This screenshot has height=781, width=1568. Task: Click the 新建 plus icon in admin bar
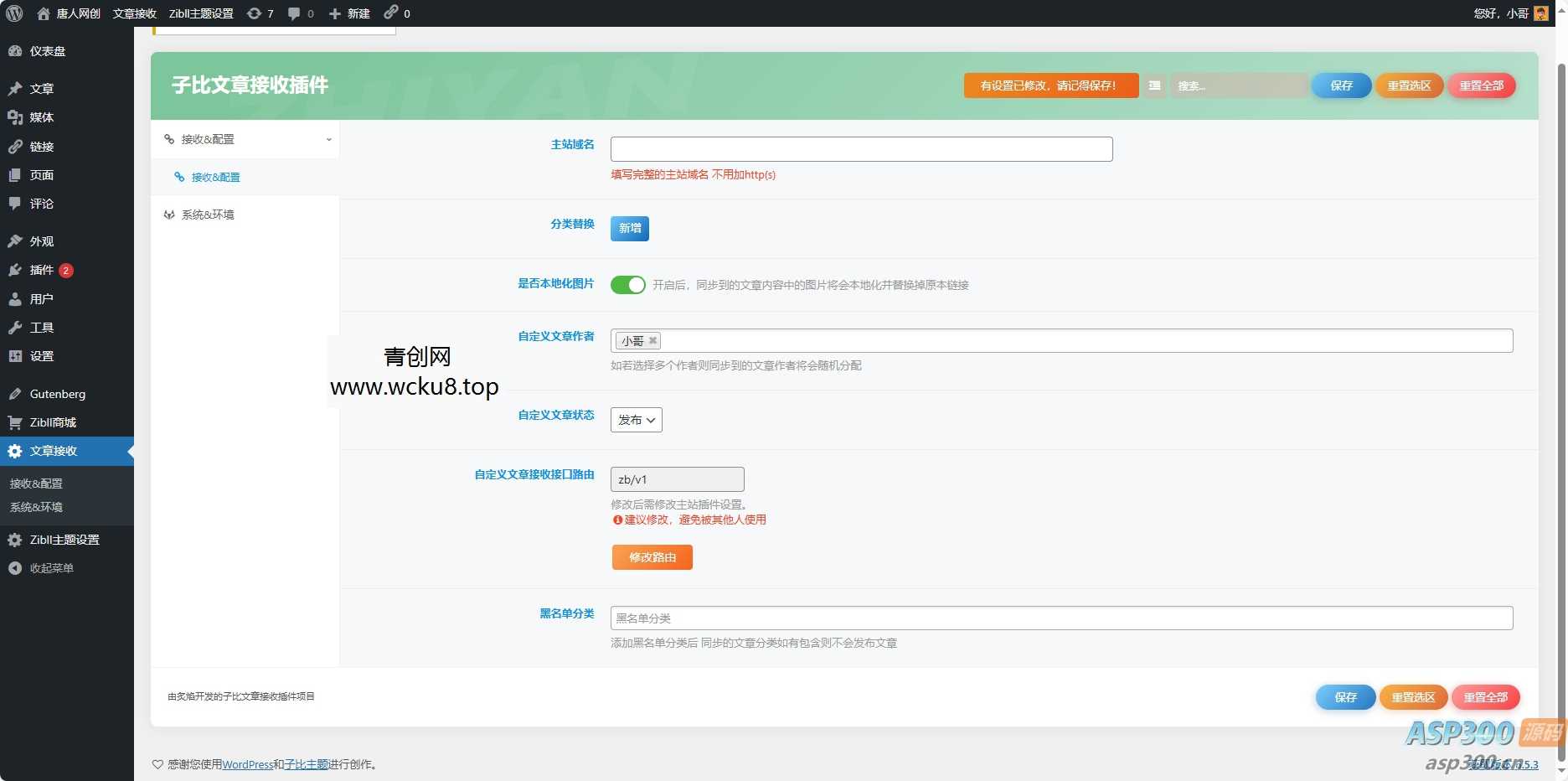click(x=333, y=13)
